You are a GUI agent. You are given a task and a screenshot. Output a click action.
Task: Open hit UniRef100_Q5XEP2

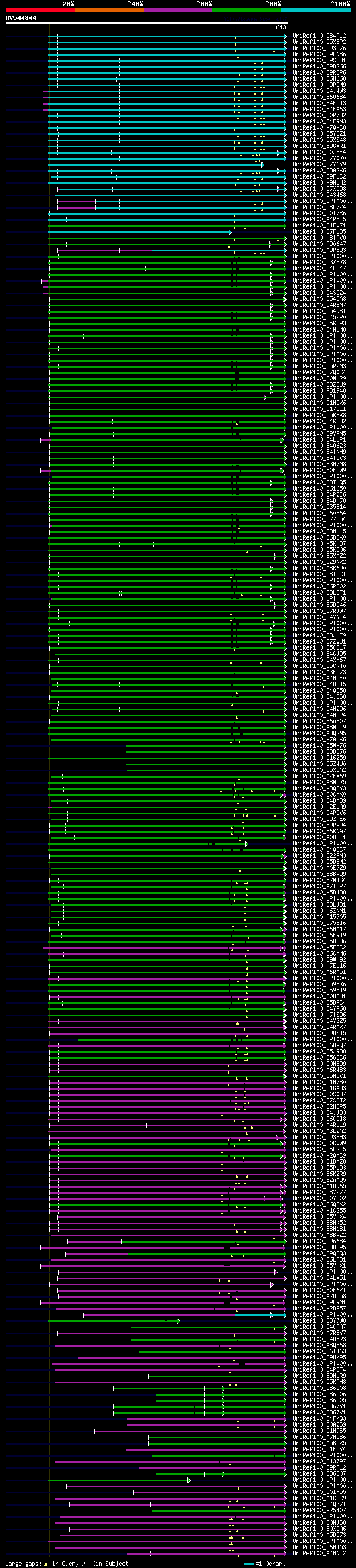(319, 42)
